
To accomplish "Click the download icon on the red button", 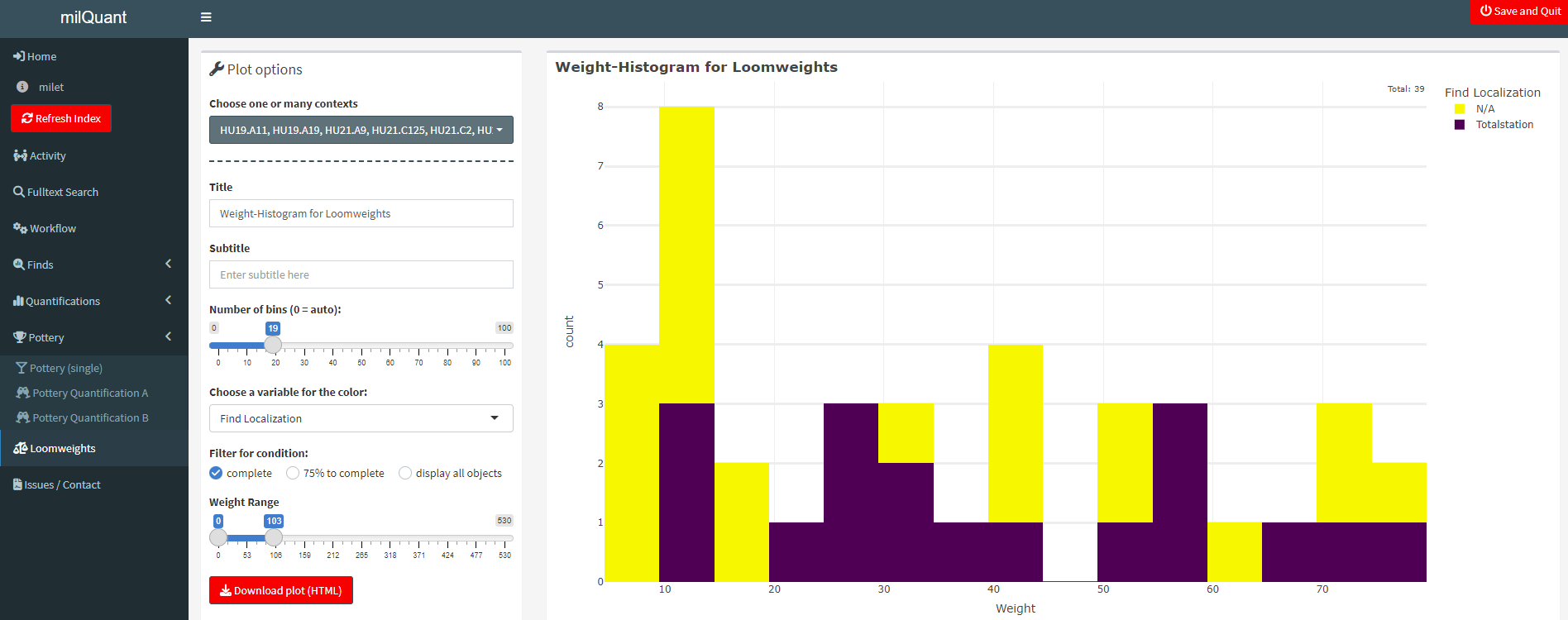I will 225,590.
